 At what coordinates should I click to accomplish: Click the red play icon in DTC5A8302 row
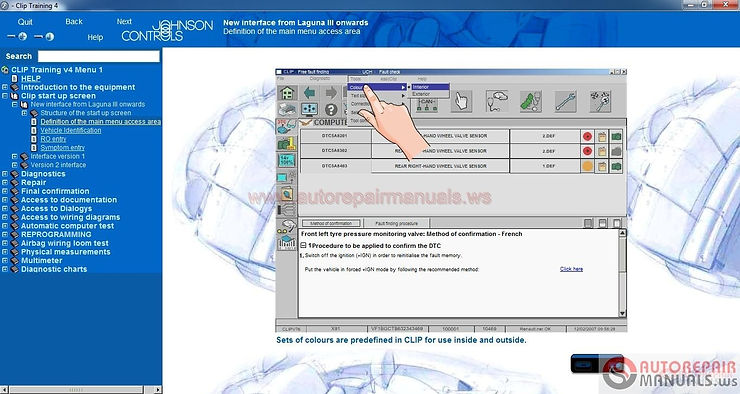[x=587, y=151]
